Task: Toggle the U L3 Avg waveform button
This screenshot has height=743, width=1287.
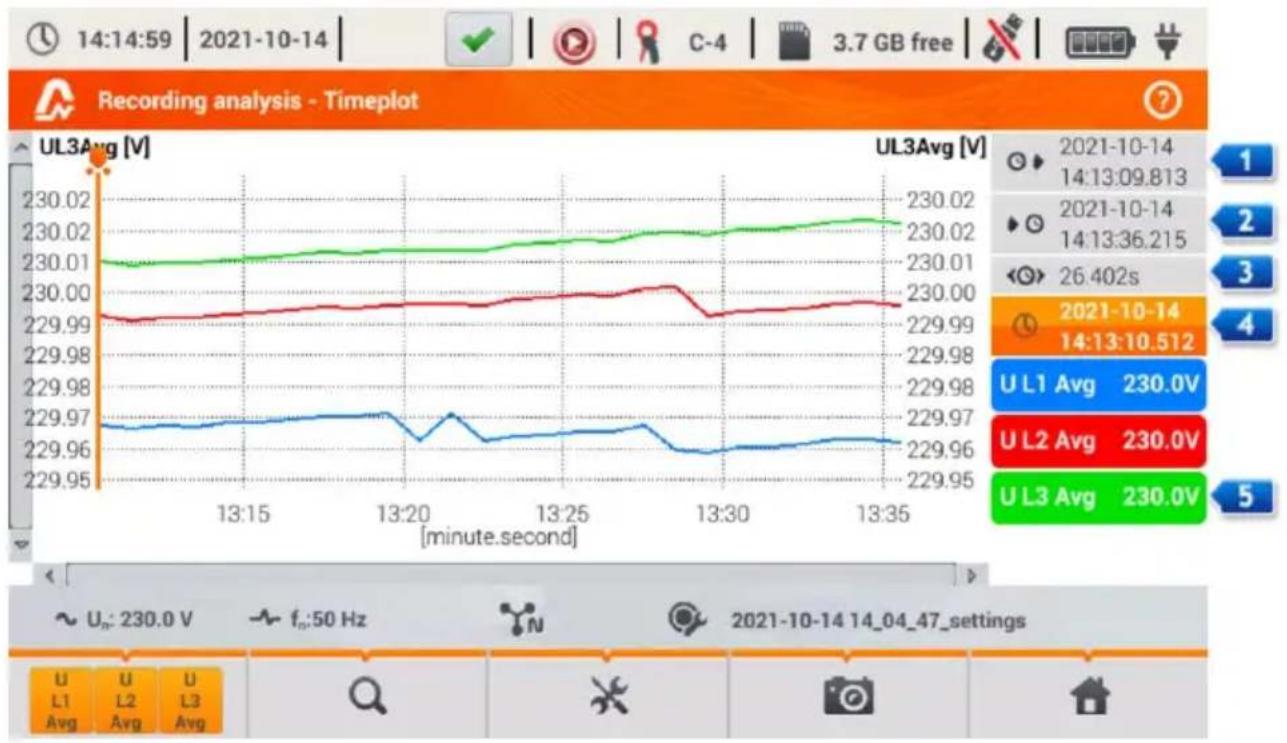Action: coord(190,701)
